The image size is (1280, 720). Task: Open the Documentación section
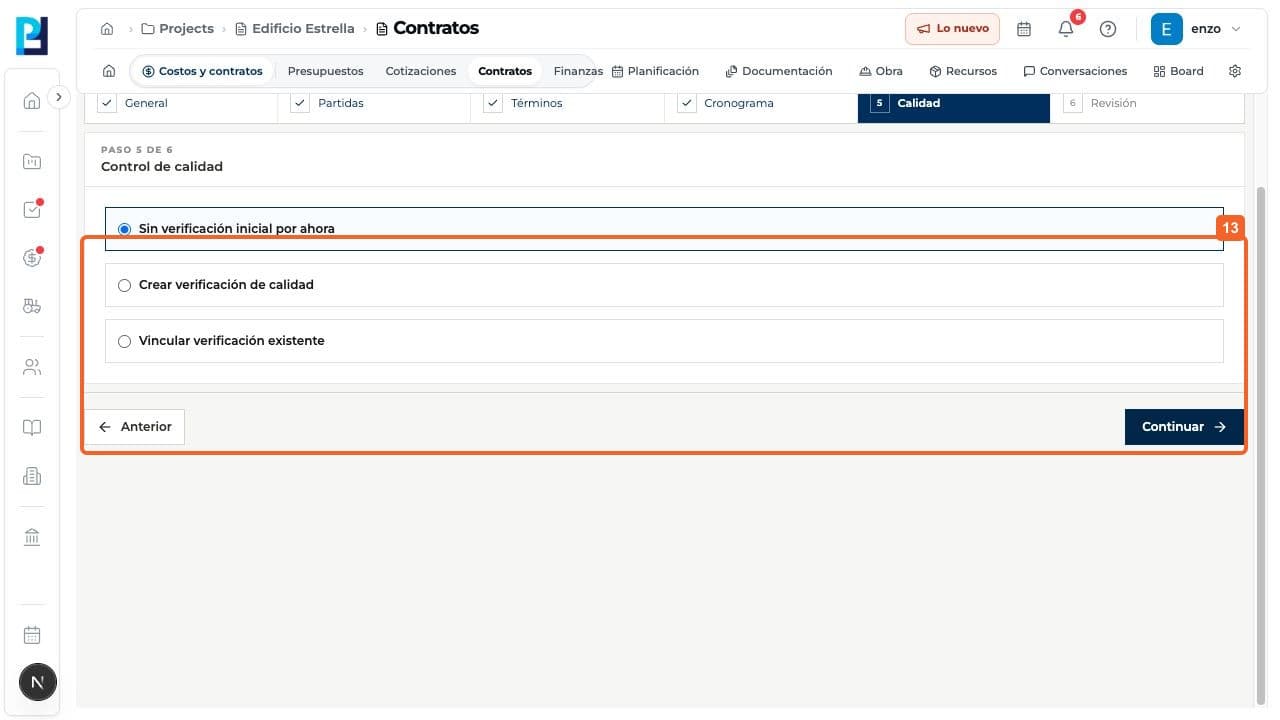(779, 71)
